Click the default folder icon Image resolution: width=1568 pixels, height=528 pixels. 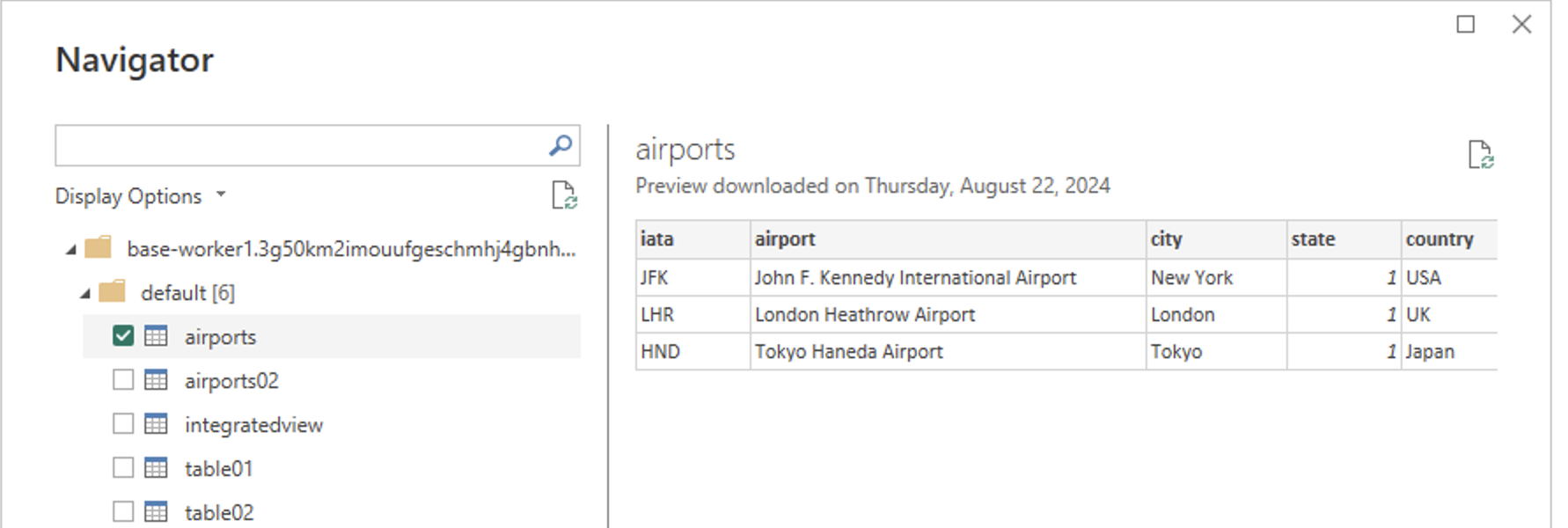point(112,292)
